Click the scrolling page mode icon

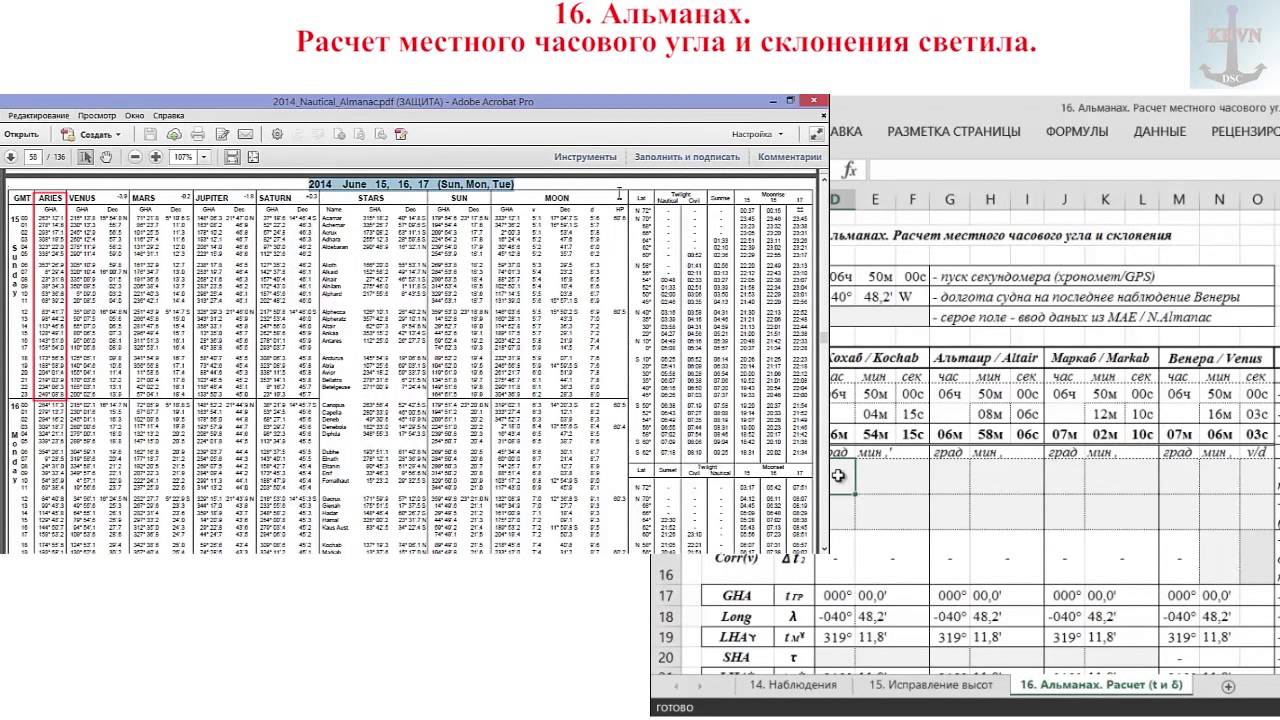point(232,157)
